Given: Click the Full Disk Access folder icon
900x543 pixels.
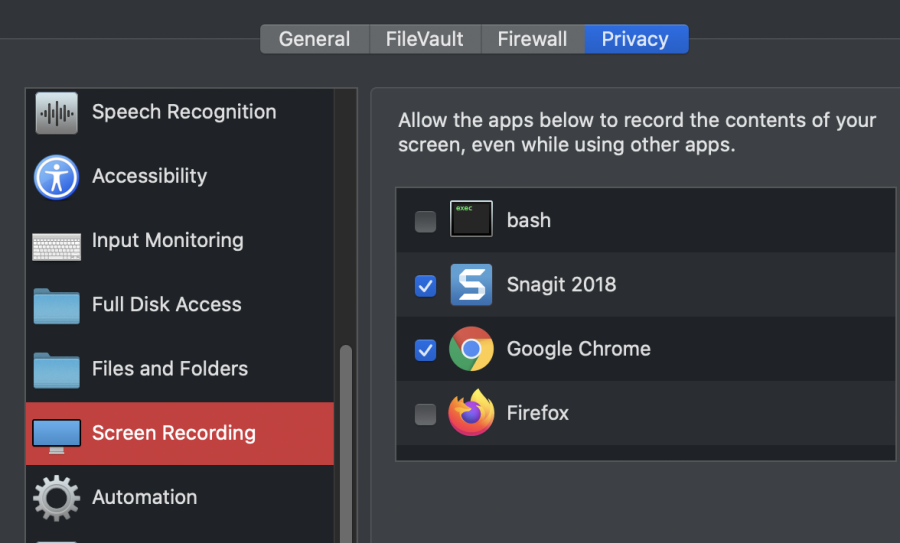Looking at the screenshot, I should [56, 306].
